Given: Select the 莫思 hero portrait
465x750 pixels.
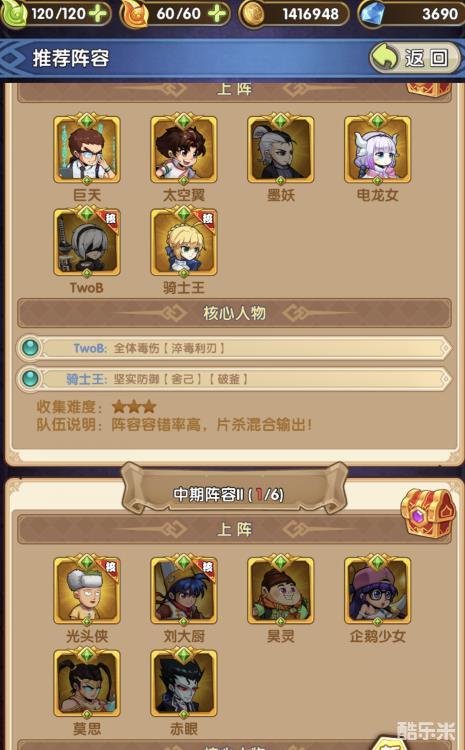Looking at the screenshot, I should click(87, 684).
